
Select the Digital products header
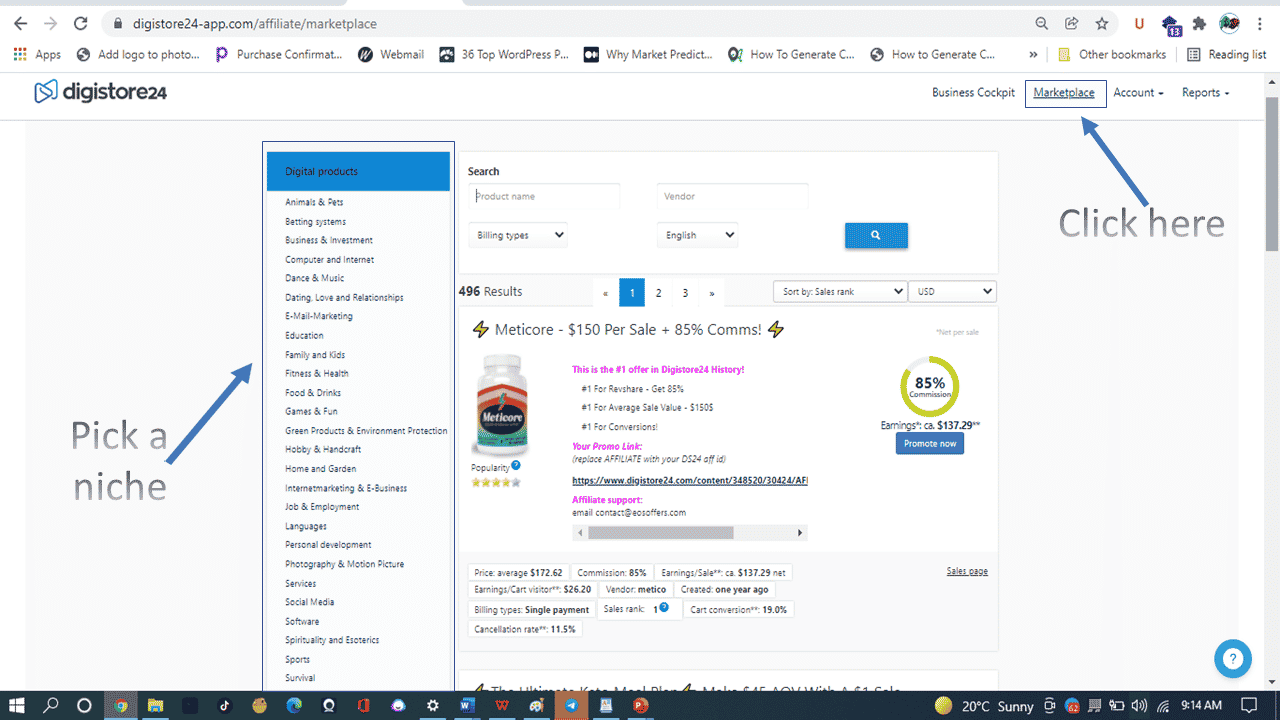point(358,171)
